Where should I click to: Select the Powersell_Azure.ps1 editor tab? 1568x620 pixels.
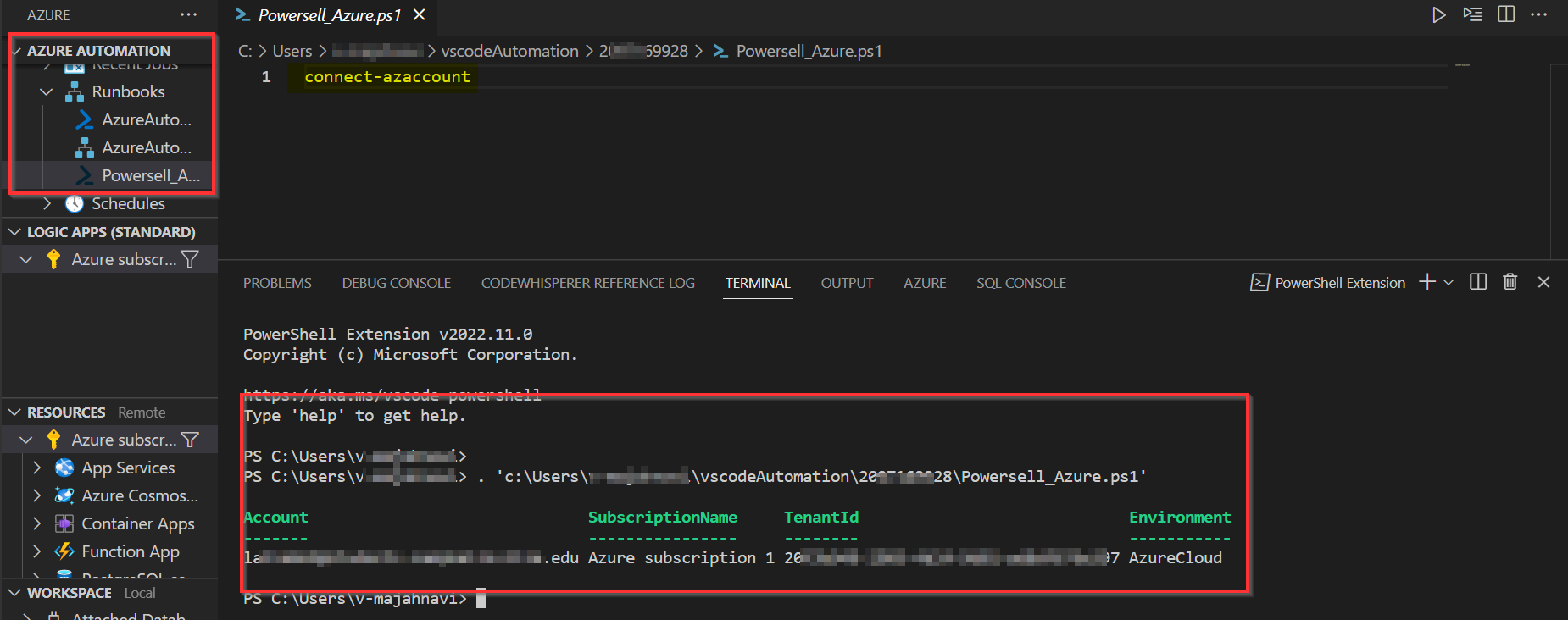click(x=330, y=15)
